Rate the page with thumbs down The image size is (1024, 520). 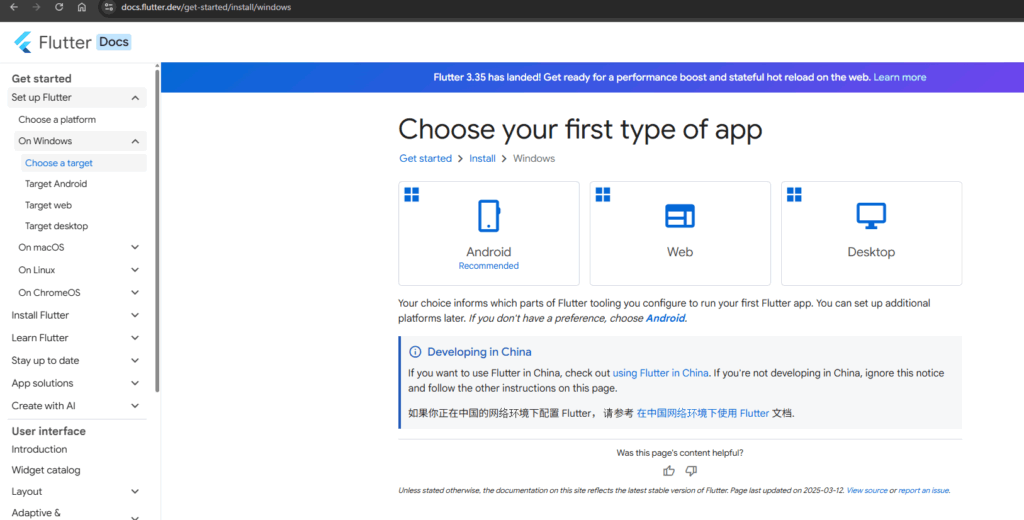pos(691,470)
